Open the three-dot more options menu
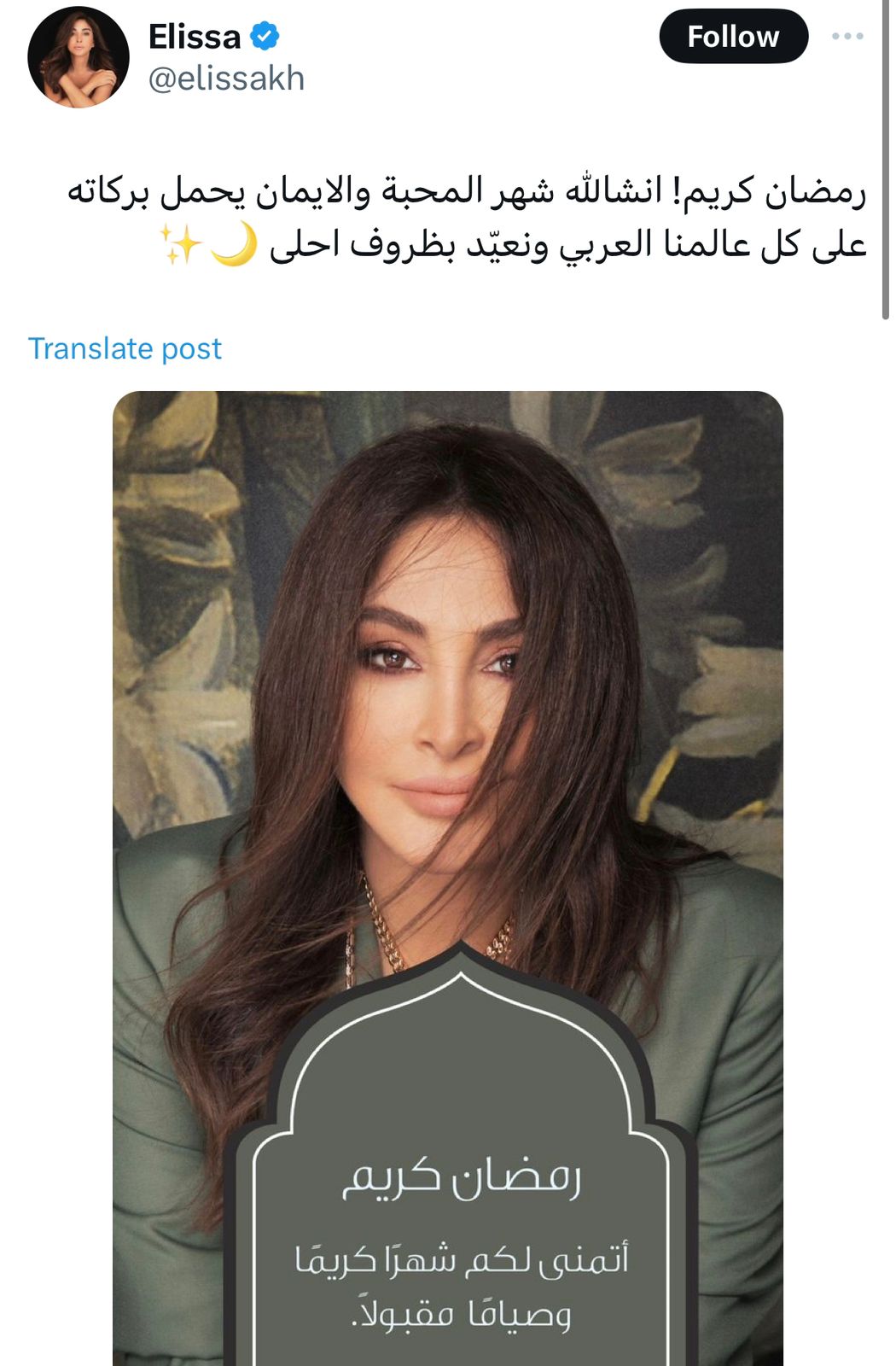 point(847,37)
